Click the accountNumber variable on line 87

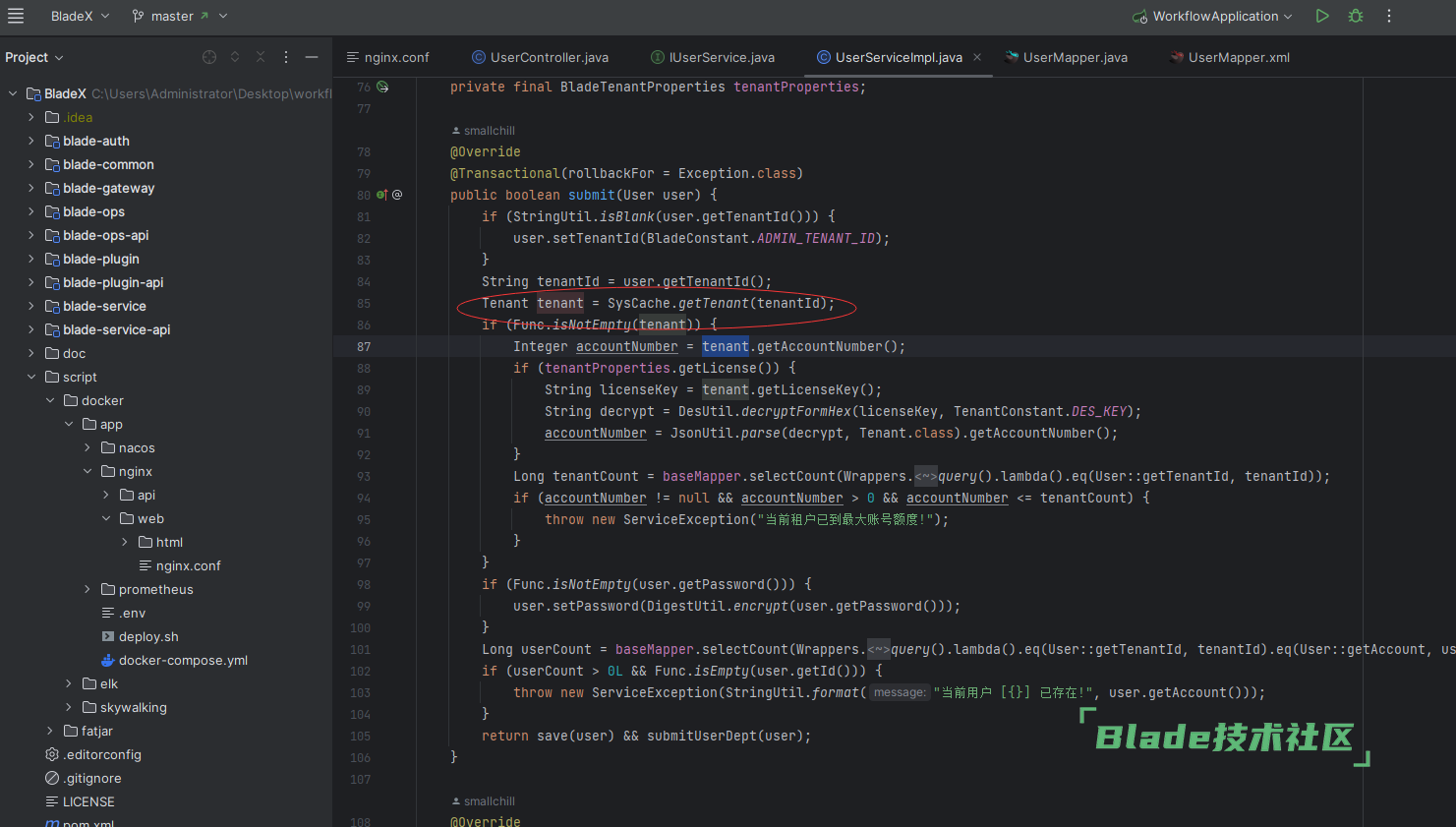click(627, 346)
